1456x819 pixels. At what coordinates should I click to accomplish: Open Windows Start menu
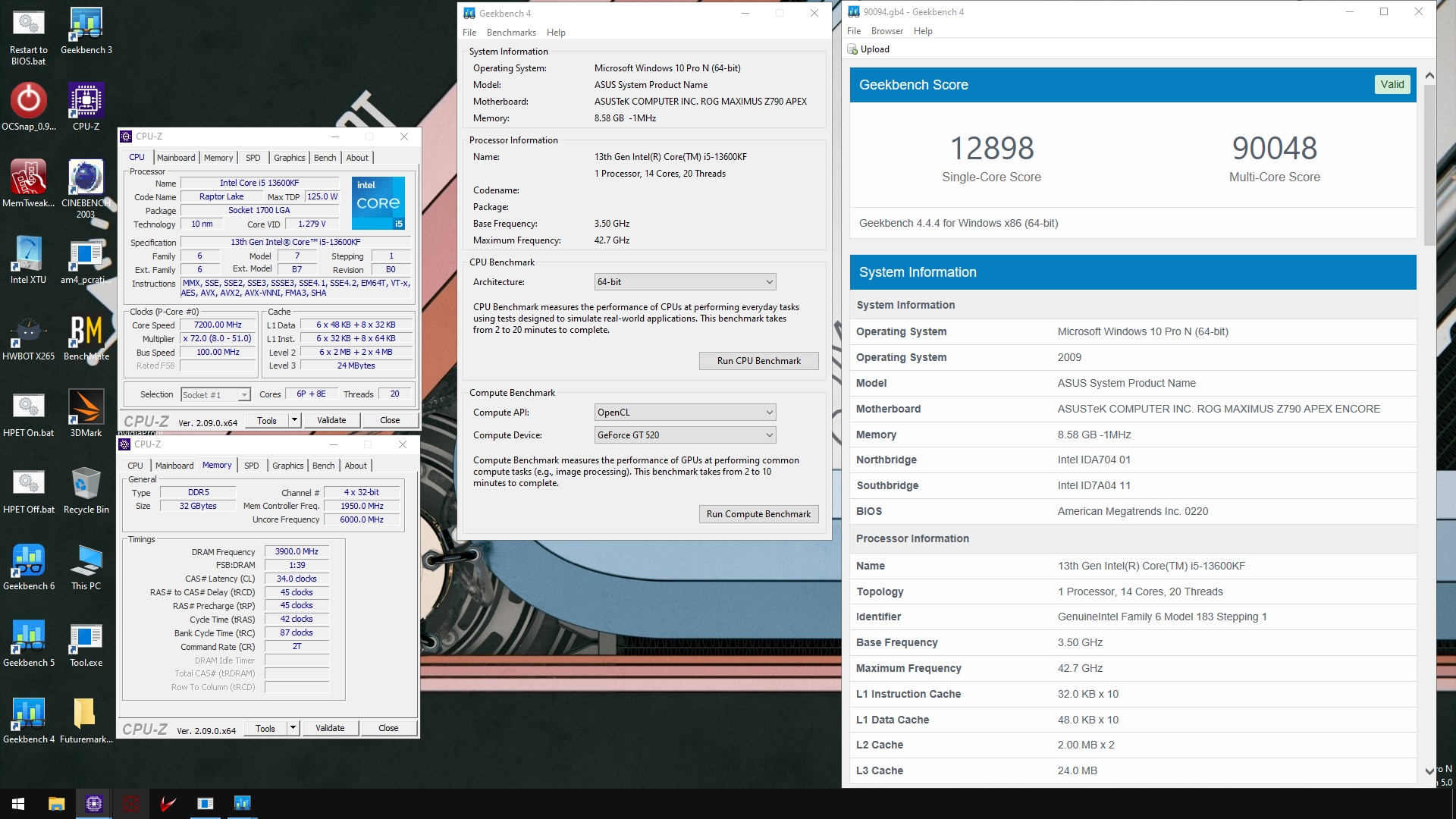click(x=18, y=804)
